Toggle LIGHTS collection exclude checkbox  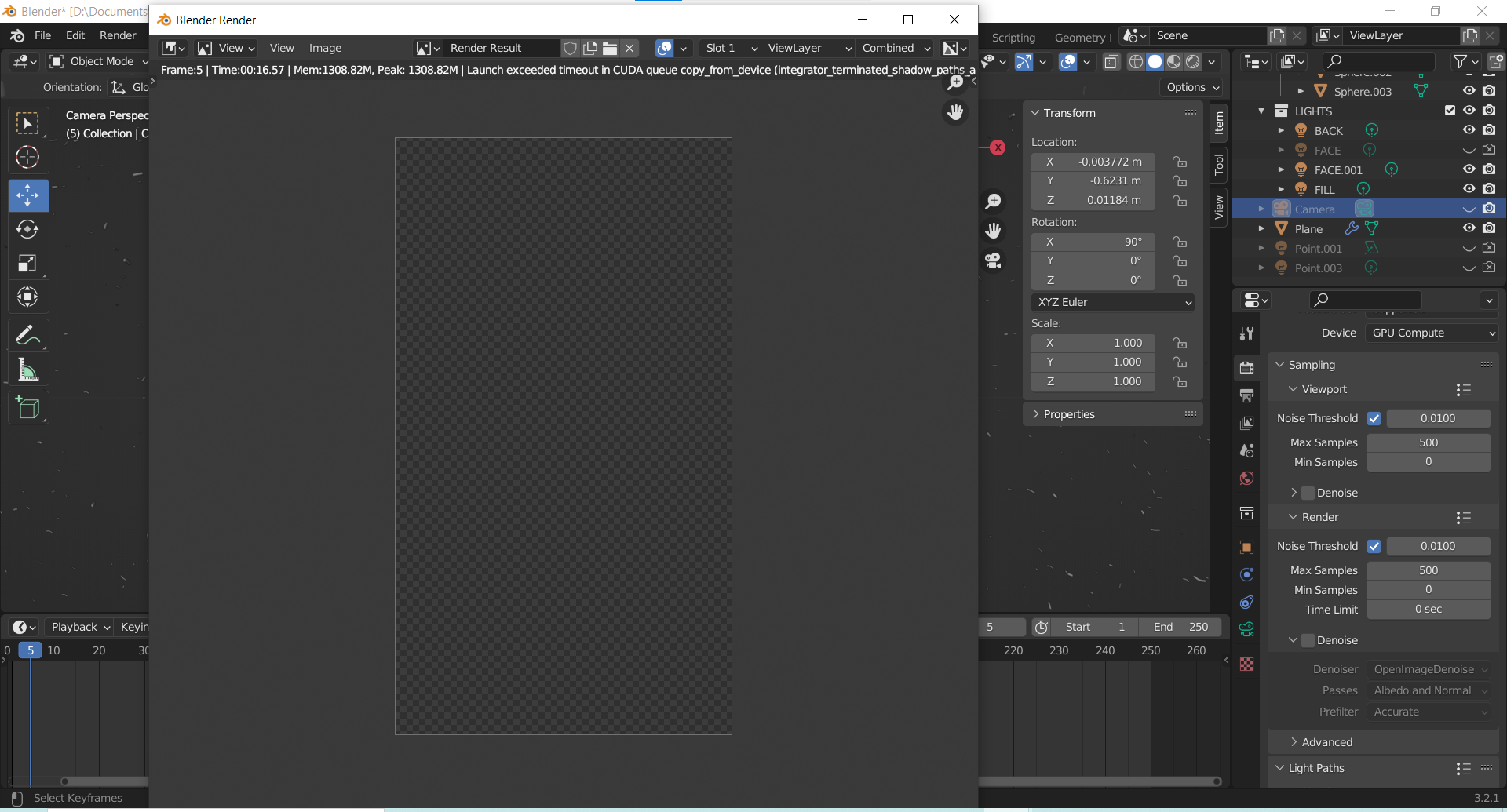(1450, 111)
